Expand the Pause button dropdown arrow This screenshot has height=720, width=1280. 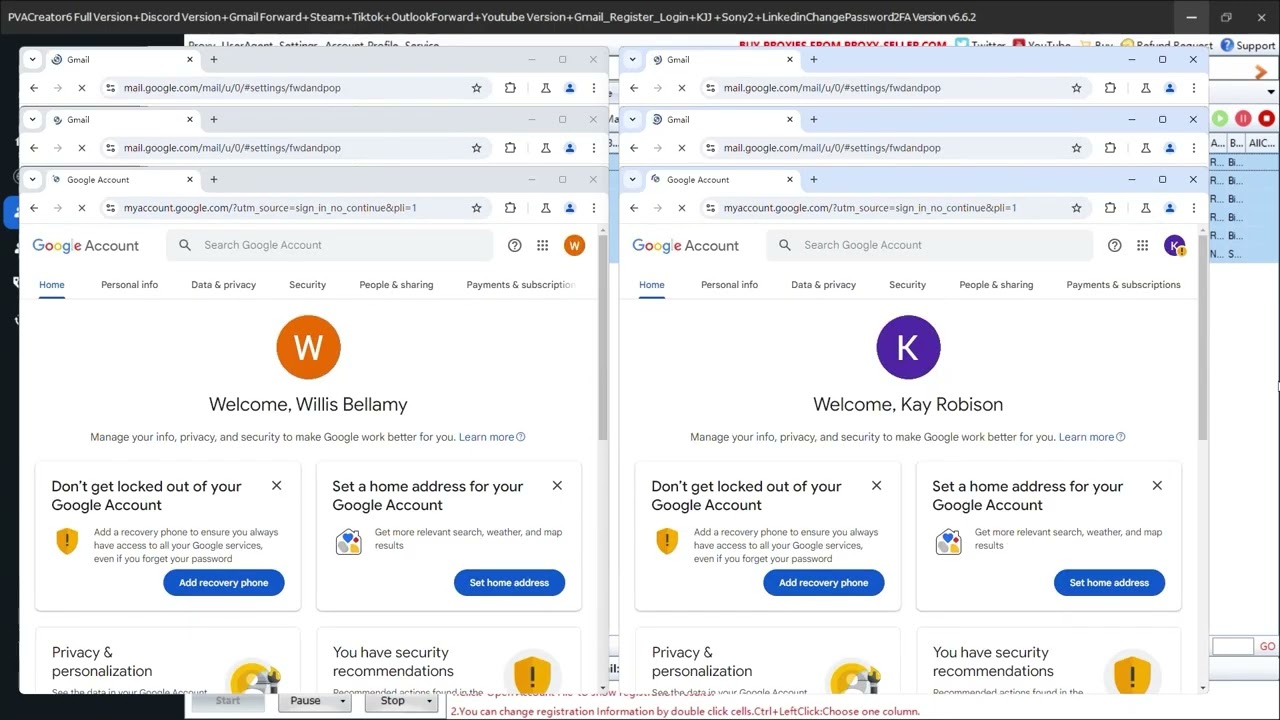342,701
